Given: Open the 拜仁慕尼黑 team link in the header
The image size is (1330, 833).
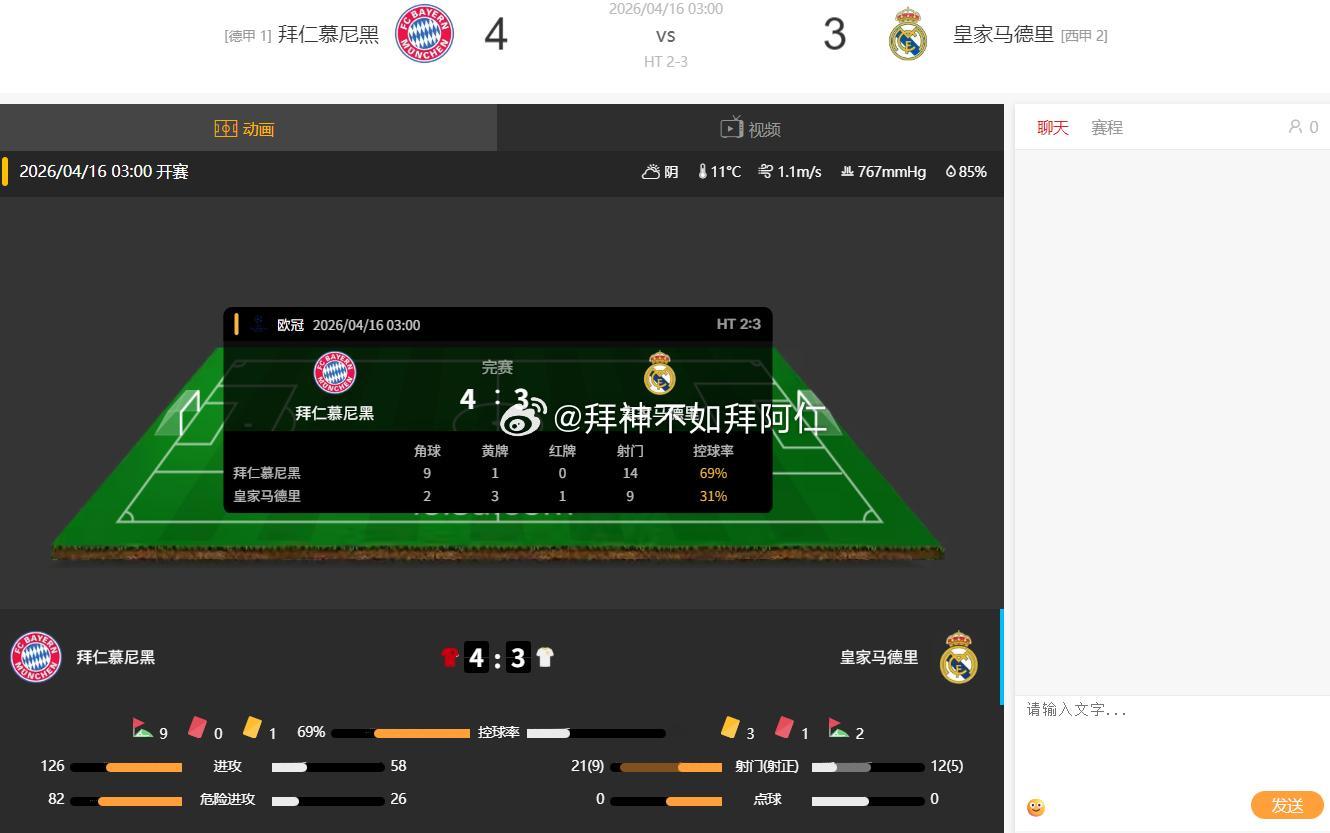Looking at the screenshot, I should point(328,35).
